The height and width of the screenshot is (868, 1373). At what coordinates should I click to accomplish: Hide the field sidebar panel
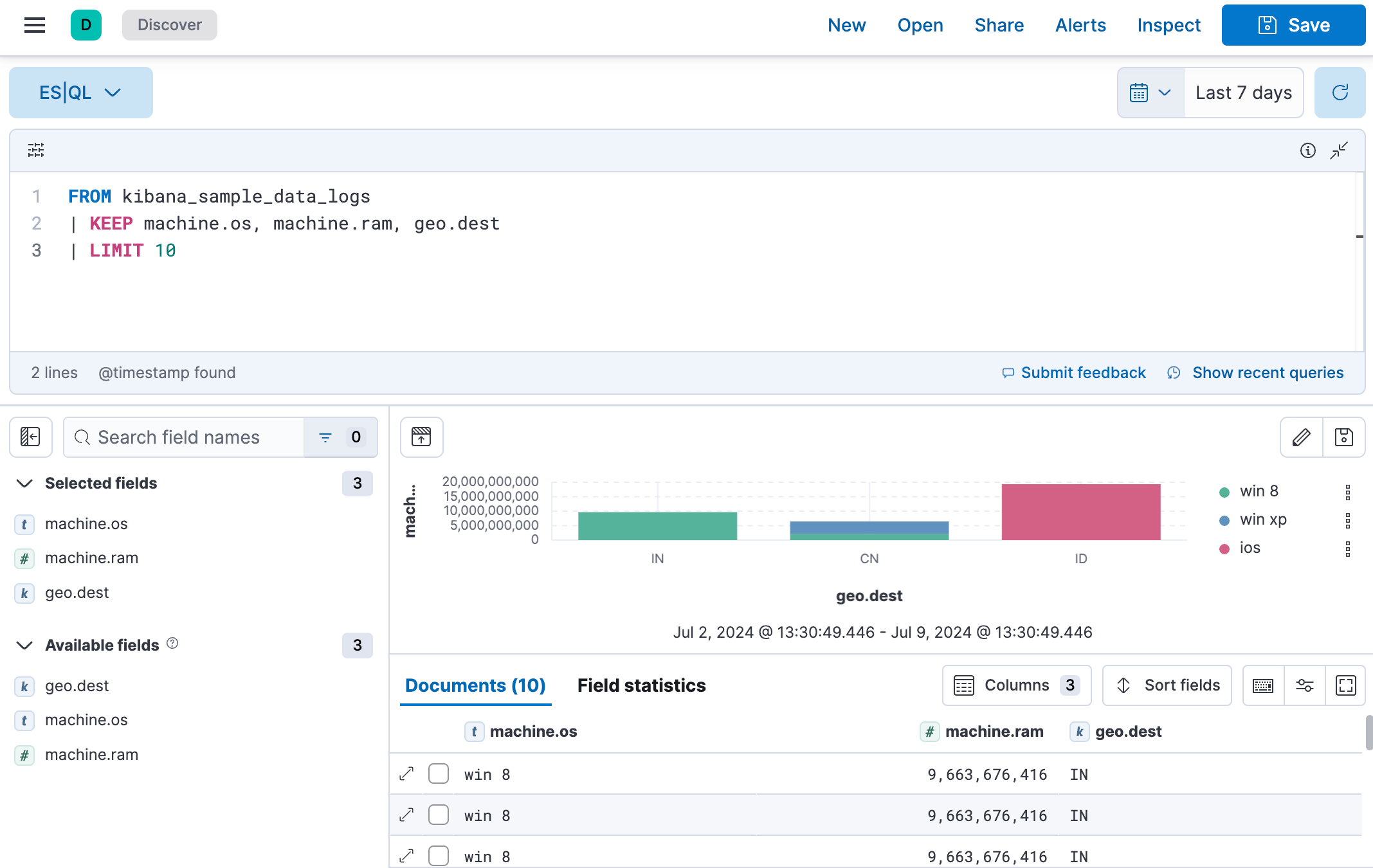click(x=31, y=437)
